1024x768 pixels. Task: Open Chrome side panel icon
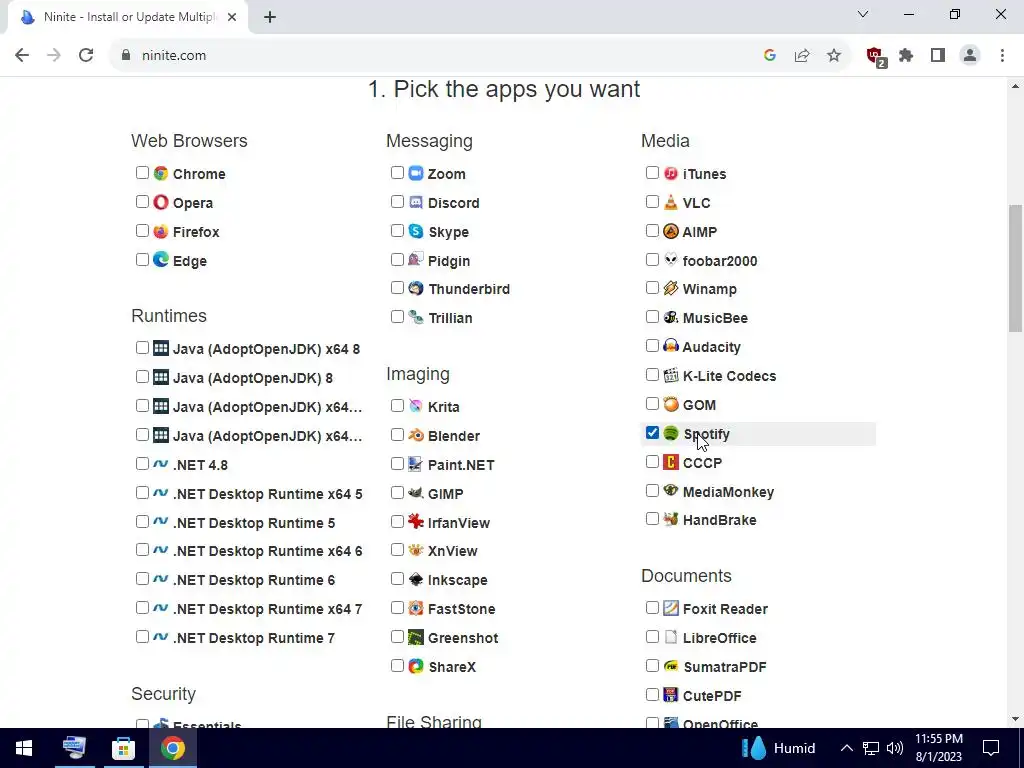point(938,56)
